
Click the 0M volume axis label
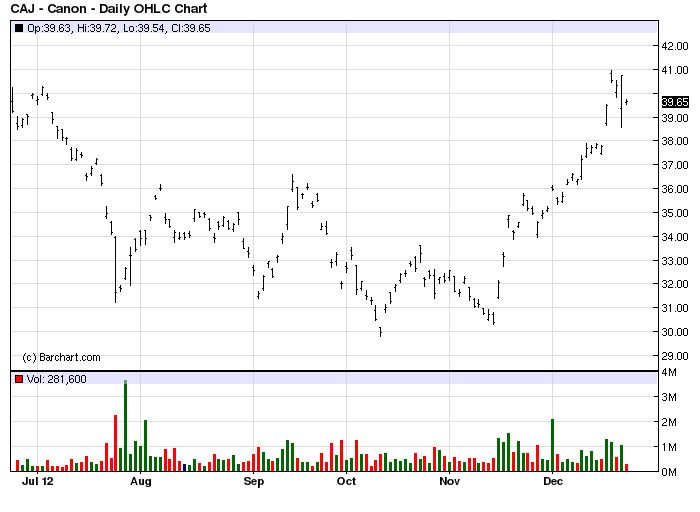click(x=669, y=472)
